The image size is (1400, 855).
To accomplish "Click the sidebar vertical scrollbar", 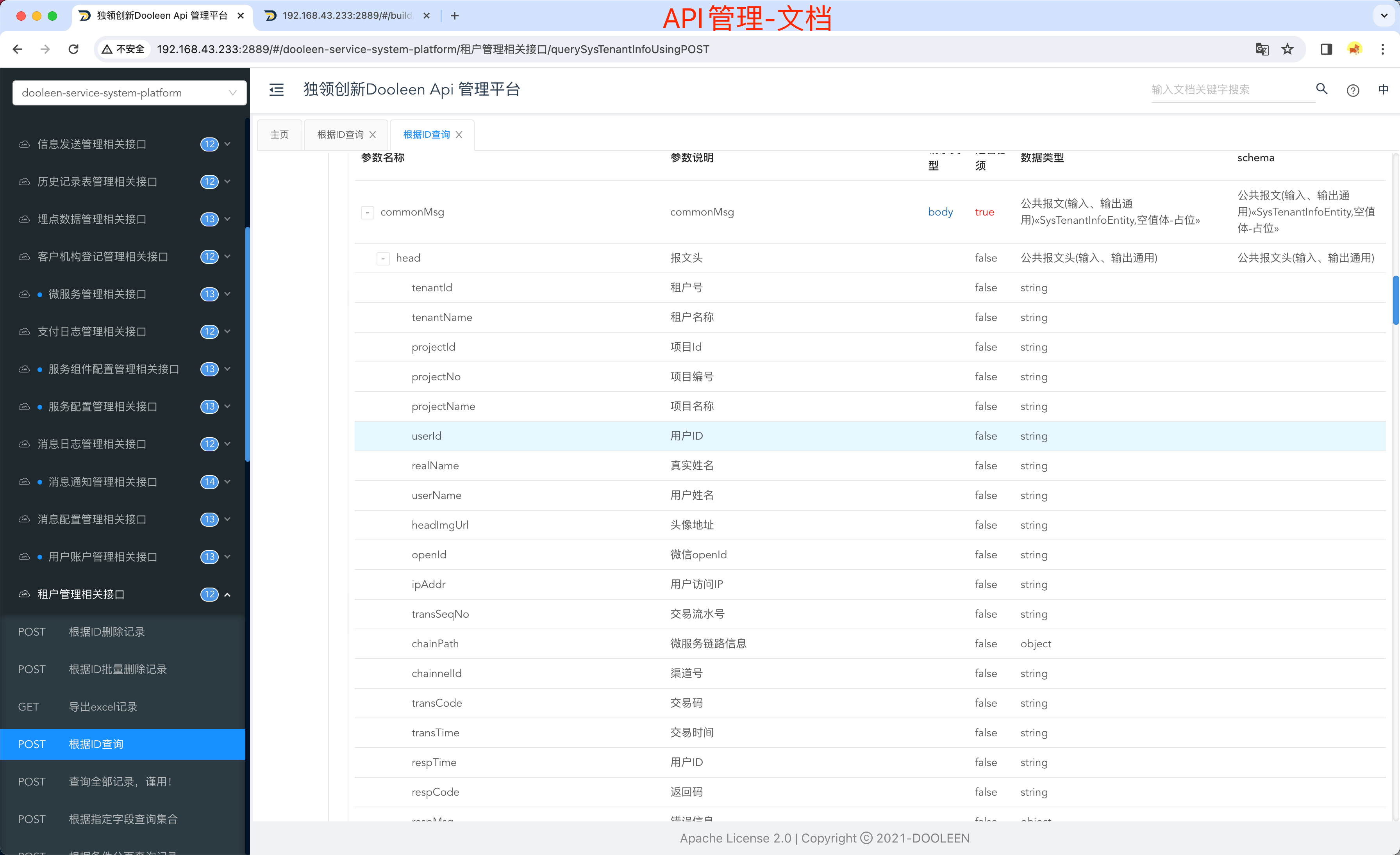I will [x=247, y=344].
